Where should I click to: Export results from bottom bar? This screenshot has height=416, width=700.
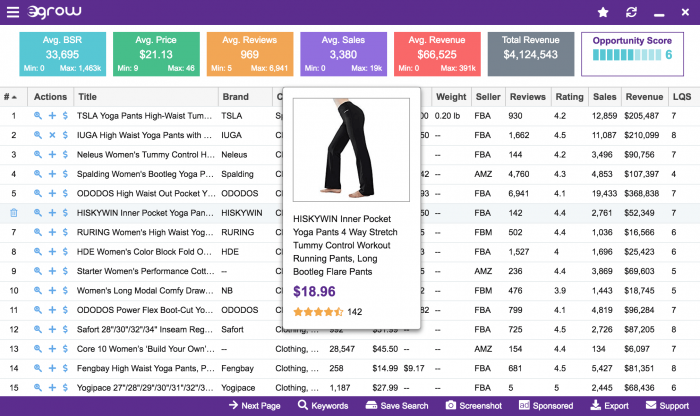pos(609,405)
